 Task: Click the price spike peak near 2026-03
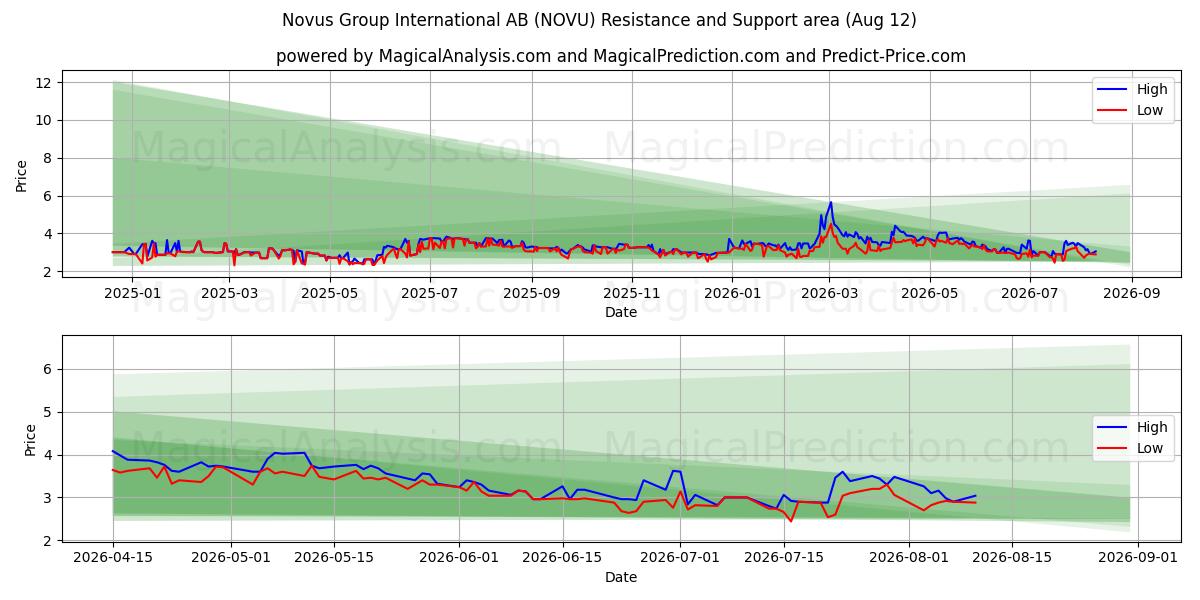(830, 203)
